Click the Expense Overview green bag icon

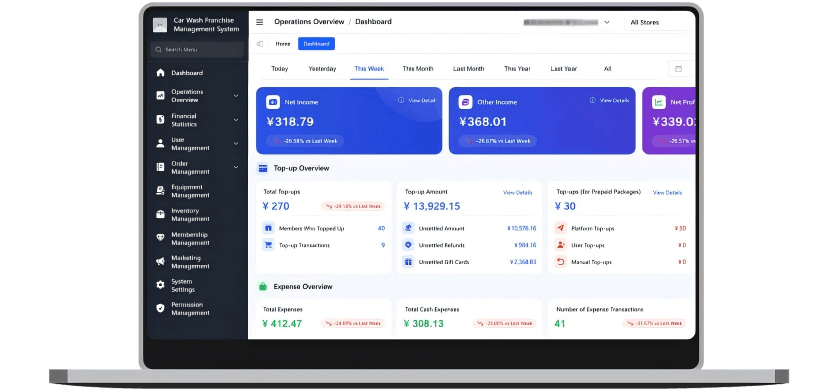[262, 286]
